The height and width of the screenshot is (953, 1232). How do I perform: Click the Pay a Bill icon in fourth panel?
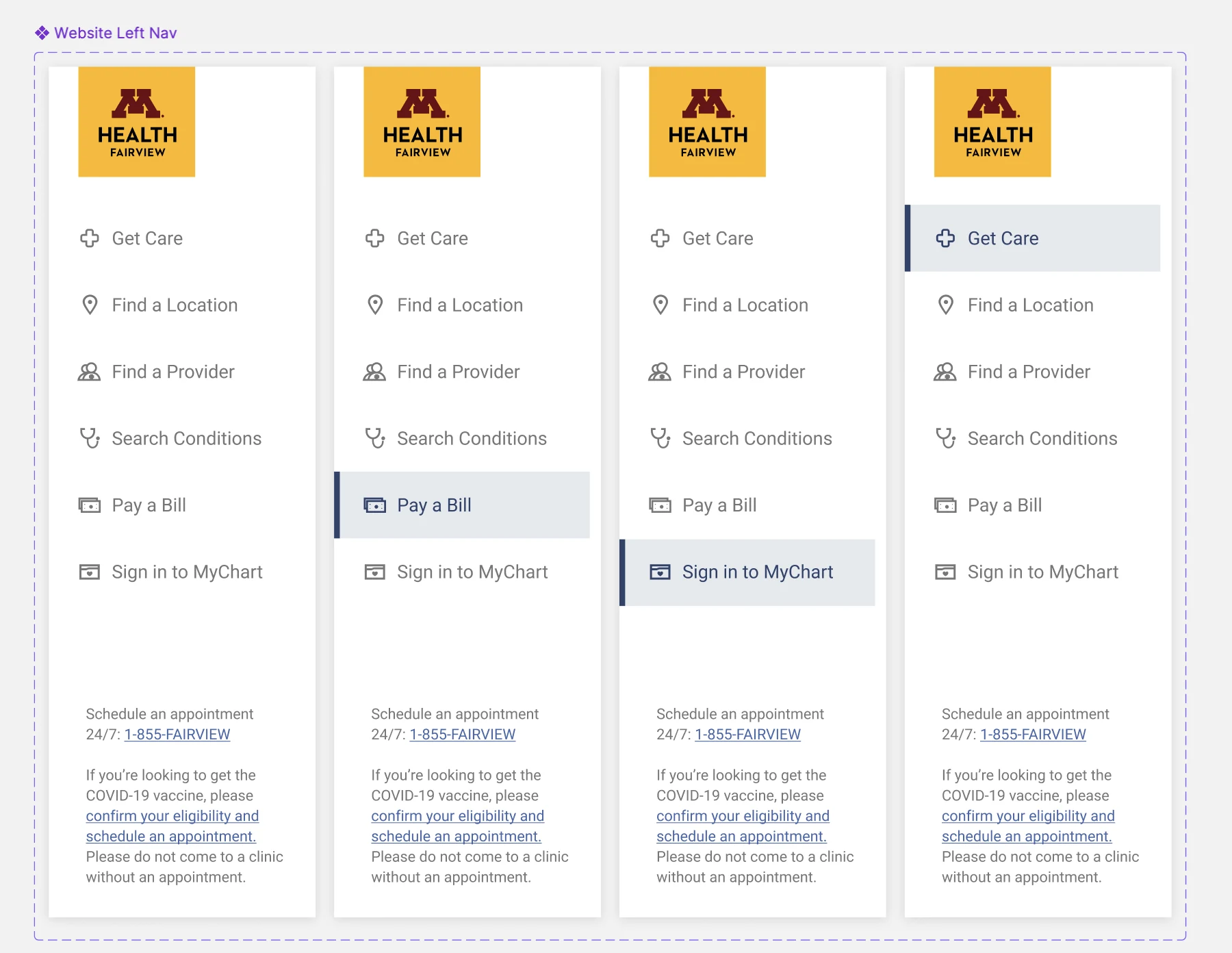click(946, 505)
